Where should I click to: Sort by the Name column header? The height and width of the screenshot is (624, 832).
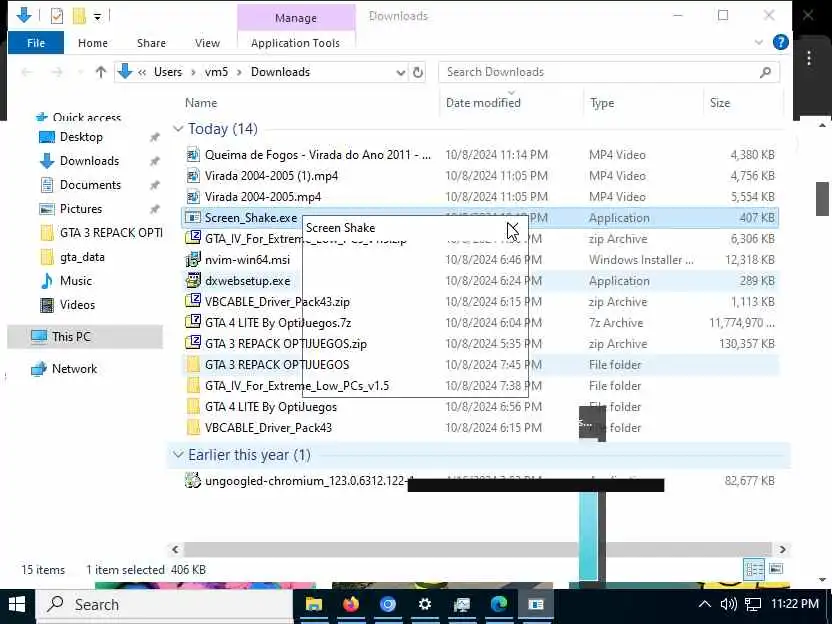(201, 103)
